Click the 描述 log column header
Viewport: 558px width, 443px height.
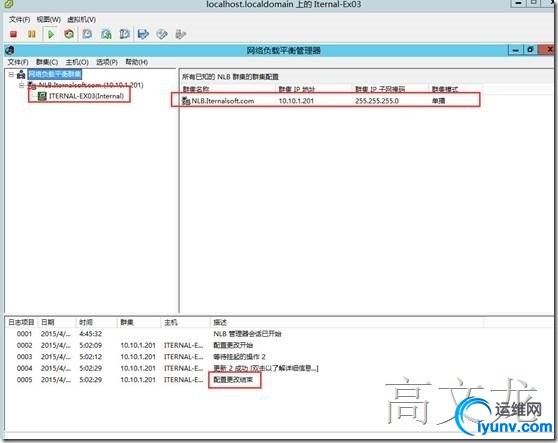pyautogui.click(x=220, y=322)
